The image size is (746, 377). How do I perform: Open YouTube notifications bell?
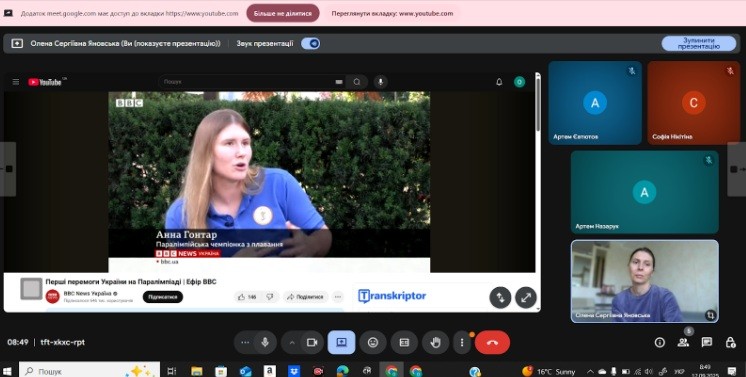click(x=499, y=82)
